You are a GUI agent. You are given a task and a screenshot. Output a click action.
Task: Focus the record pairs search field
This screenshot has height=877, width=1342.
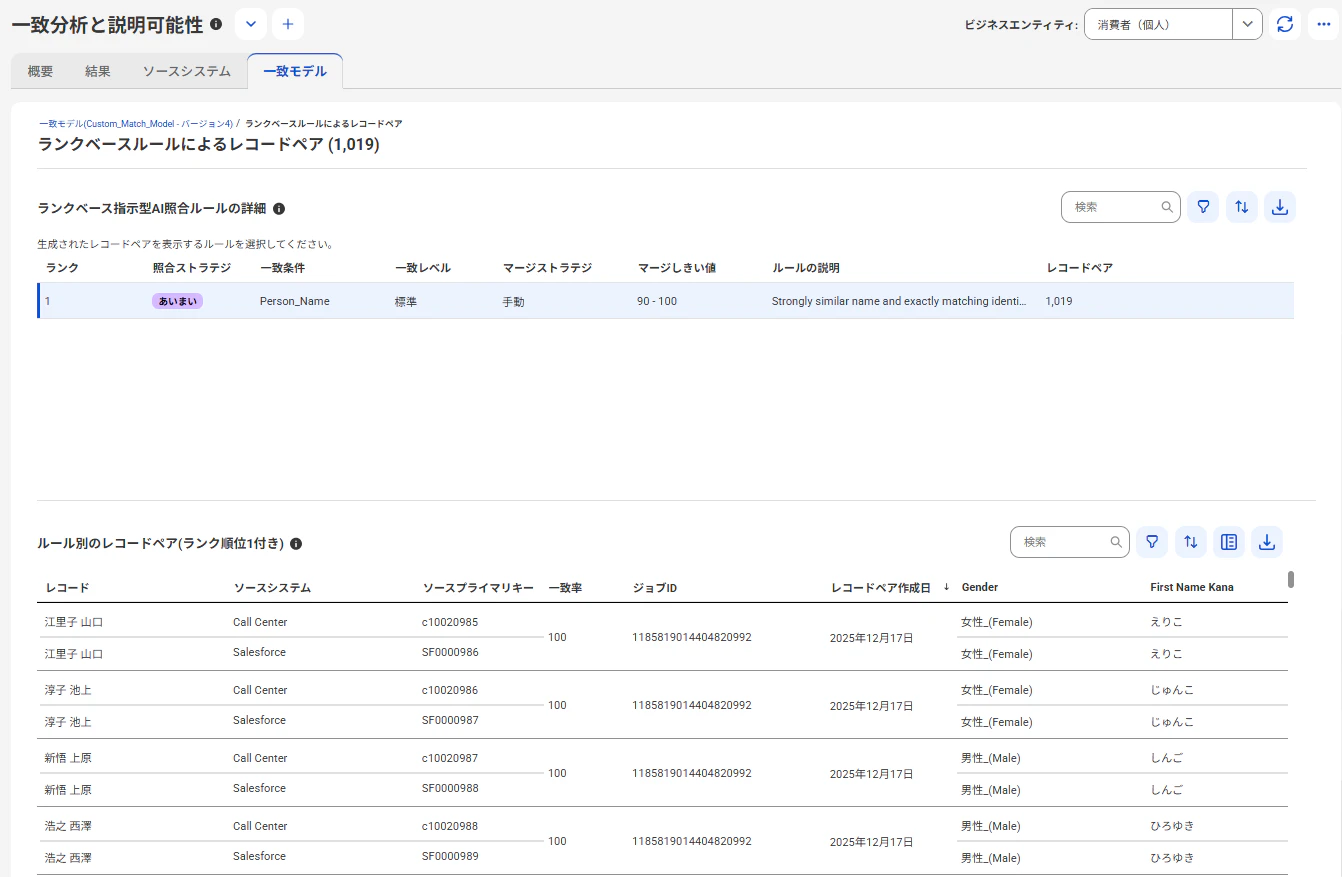1069,542
